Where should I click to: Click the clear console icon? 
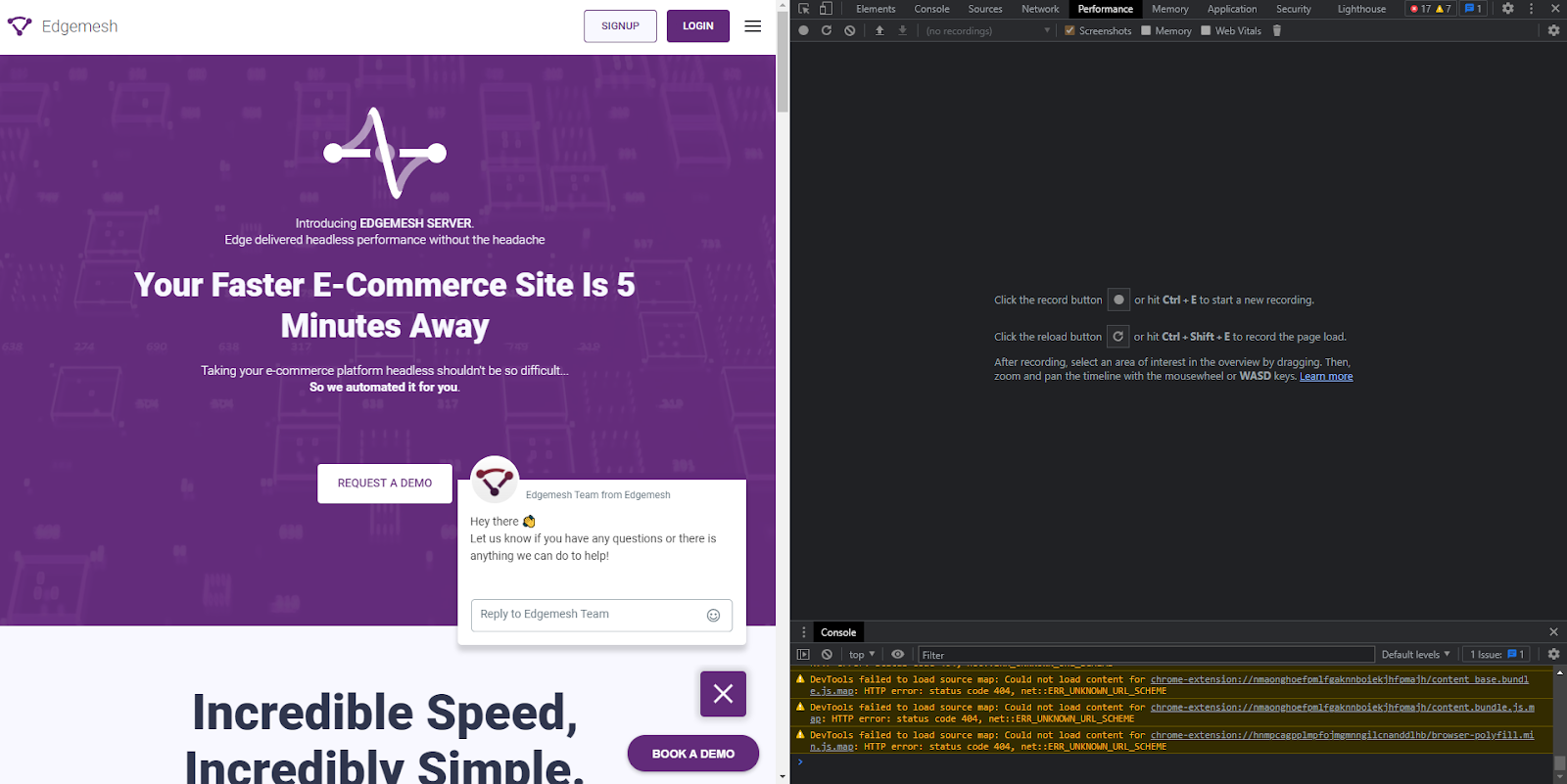tap(827, 654)
